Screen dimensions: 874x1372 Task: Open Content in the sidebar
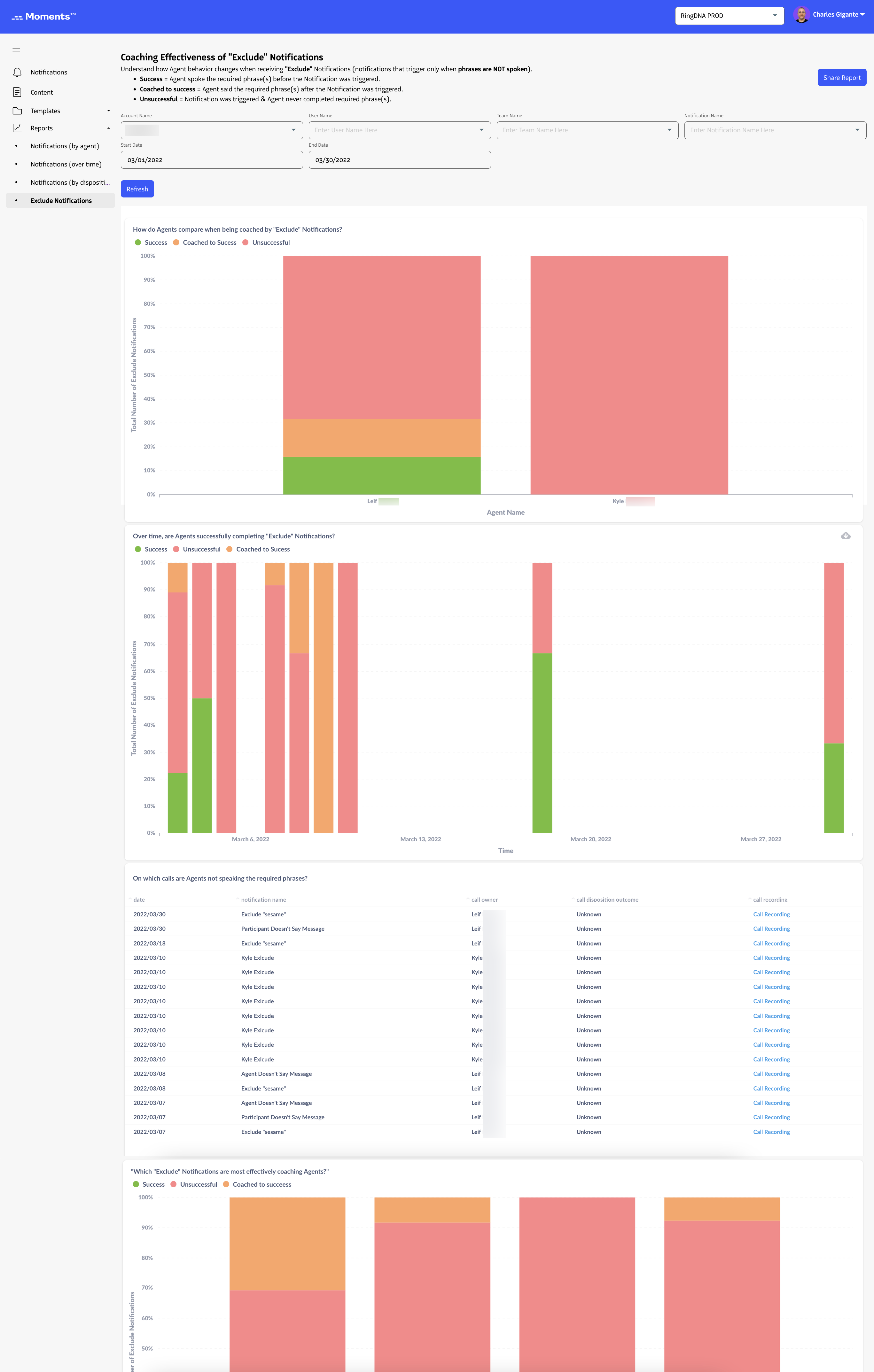pyautogui.click(x=42, y=92)
